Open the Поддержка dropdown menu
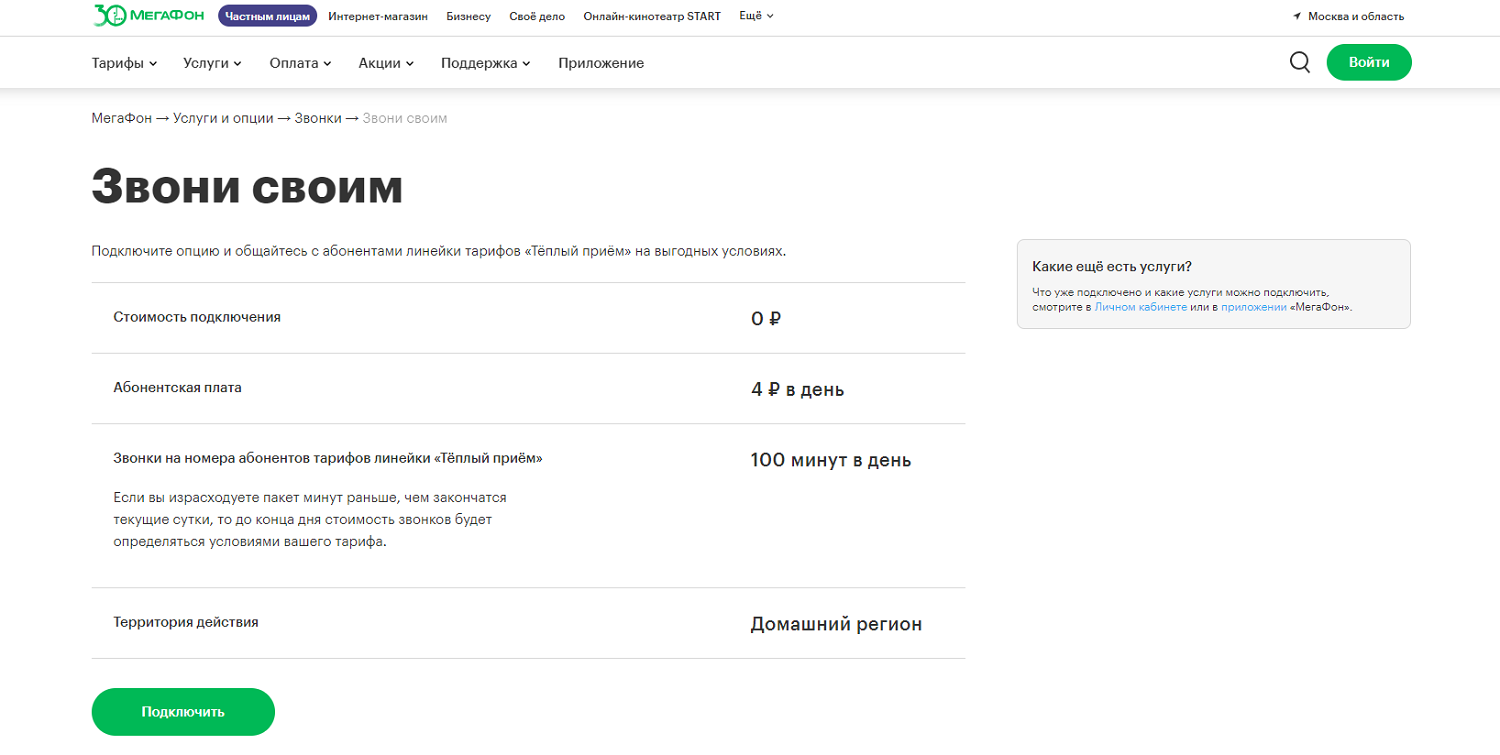This screenshot has width=1500, height=755. pos(485,63)
